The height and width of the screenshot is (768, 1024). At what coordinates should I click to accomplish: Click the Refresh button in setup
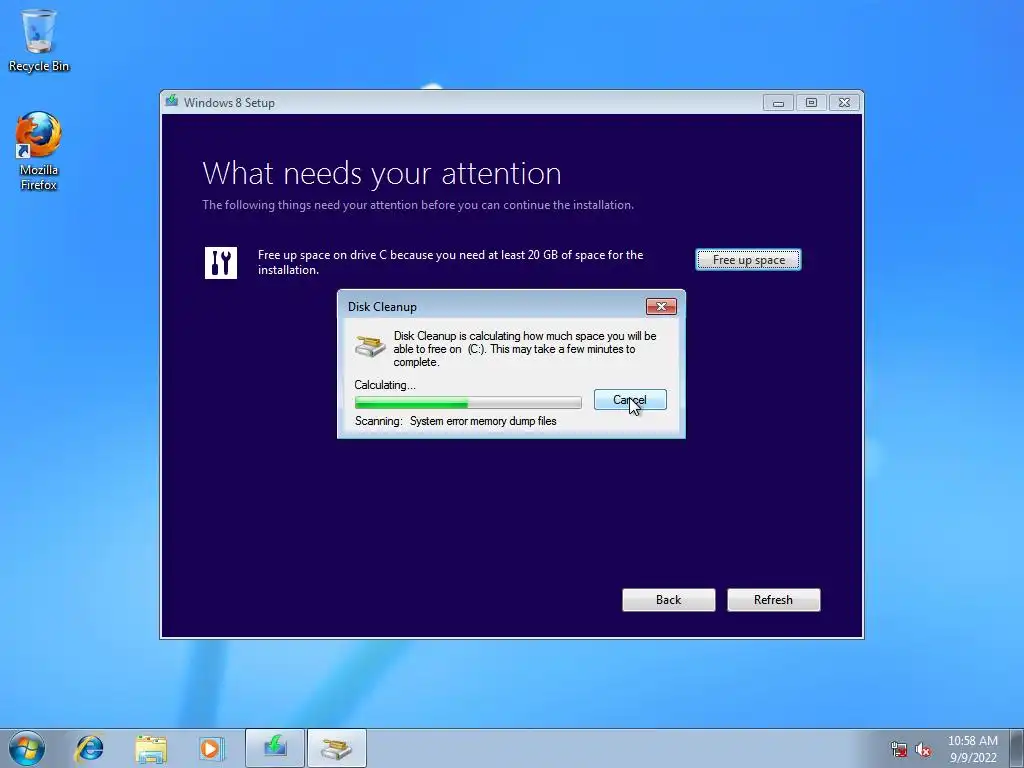click(x=774, y=600)
